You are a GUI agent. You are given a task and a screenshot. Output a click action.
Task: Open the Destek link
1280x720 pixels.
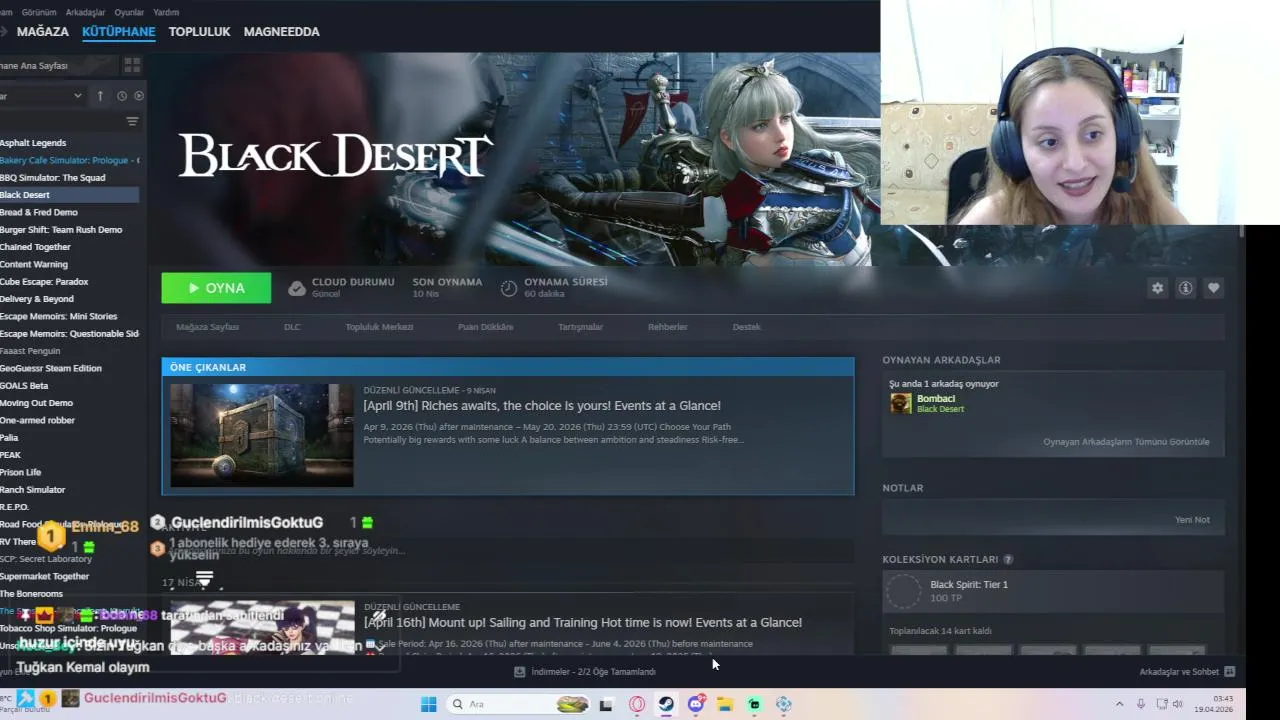click(746, 327)
